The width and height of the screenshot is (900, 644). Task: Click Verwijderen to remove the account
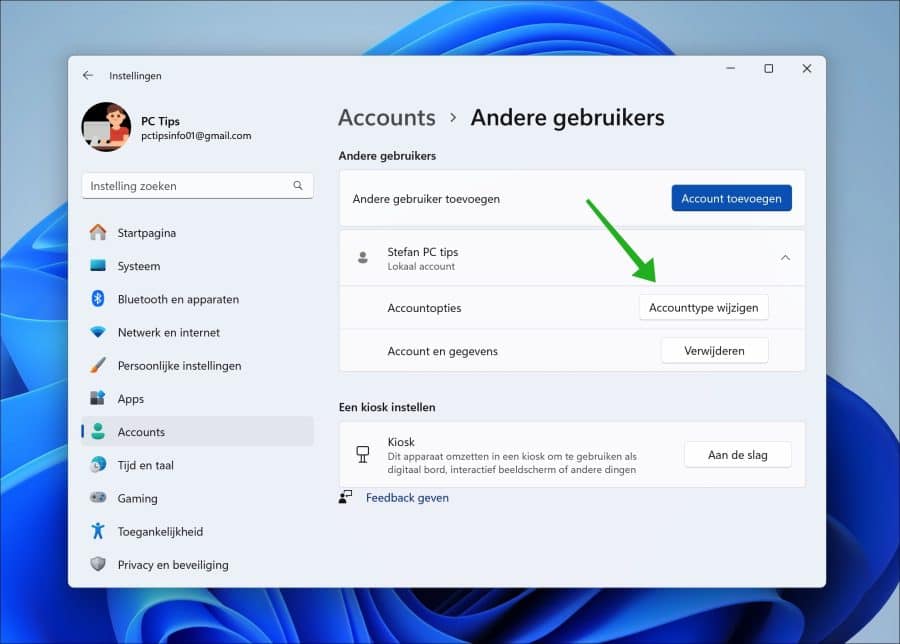tap(714, 350)
